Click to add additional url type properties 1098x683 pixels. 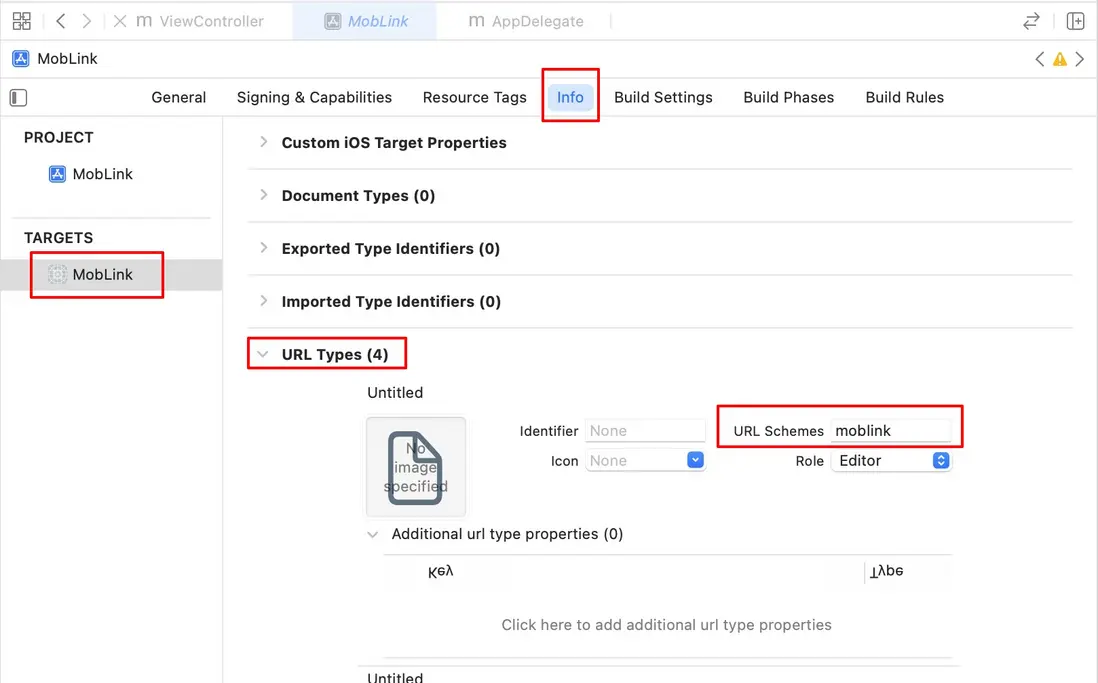pos(666,625)
